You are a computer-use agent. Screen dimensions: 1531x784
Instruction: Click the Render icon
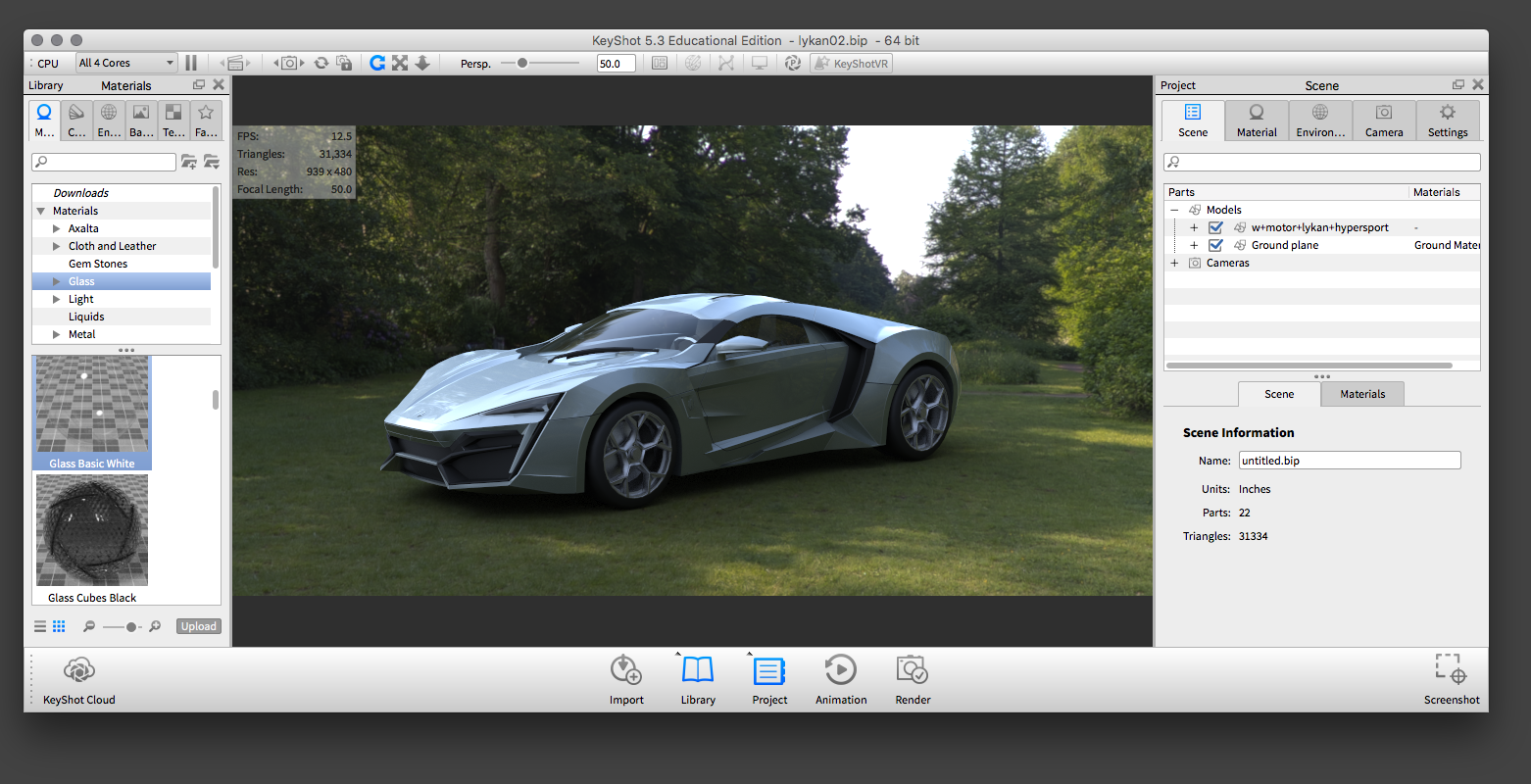pos(913,671)
